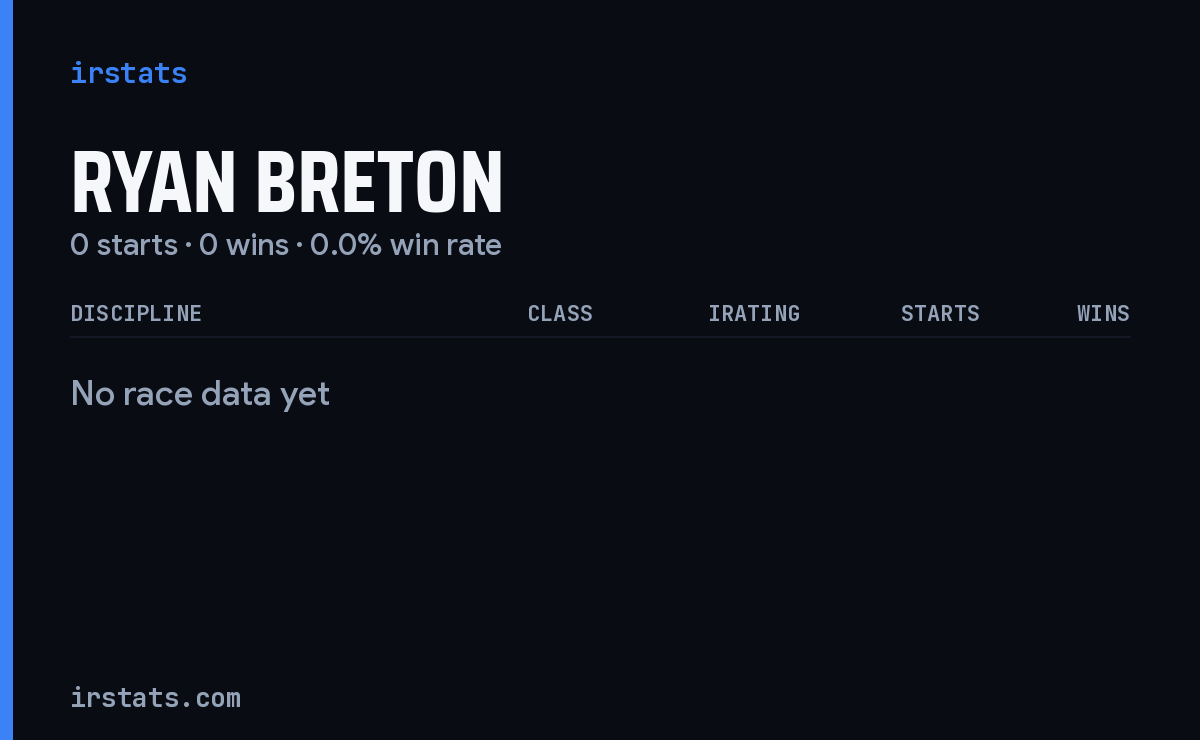Click the dot separator after '0 wins'

pyautogui.click(x=299, y=246)
